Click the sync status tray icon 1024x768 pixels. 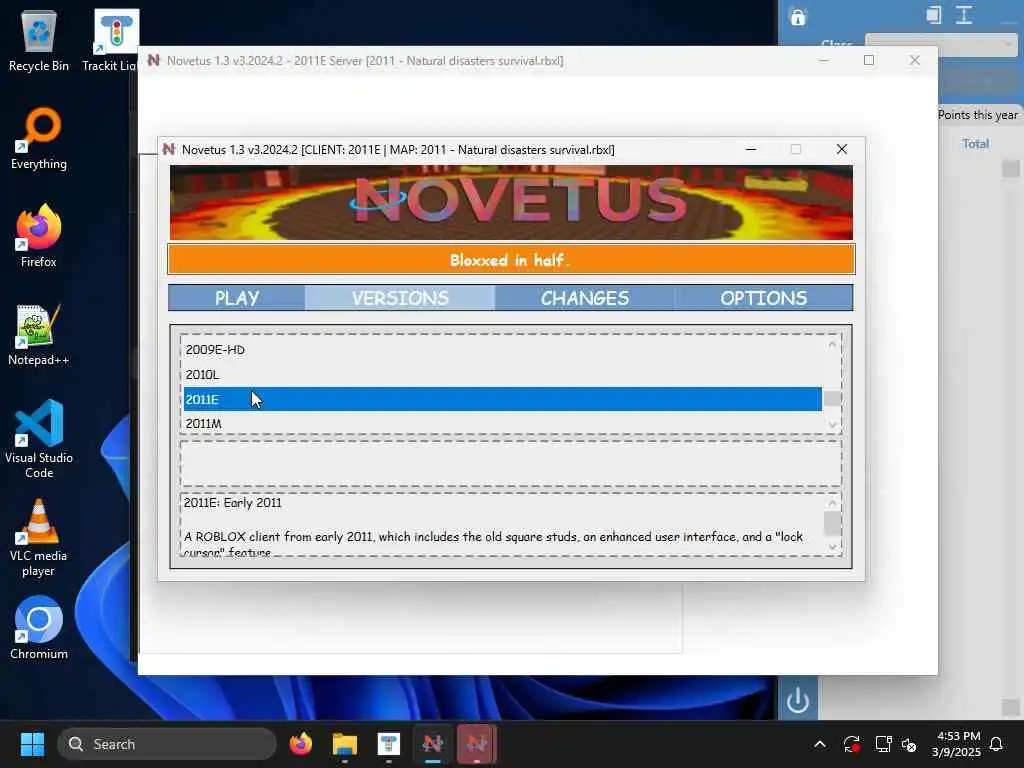coord(852,744)
